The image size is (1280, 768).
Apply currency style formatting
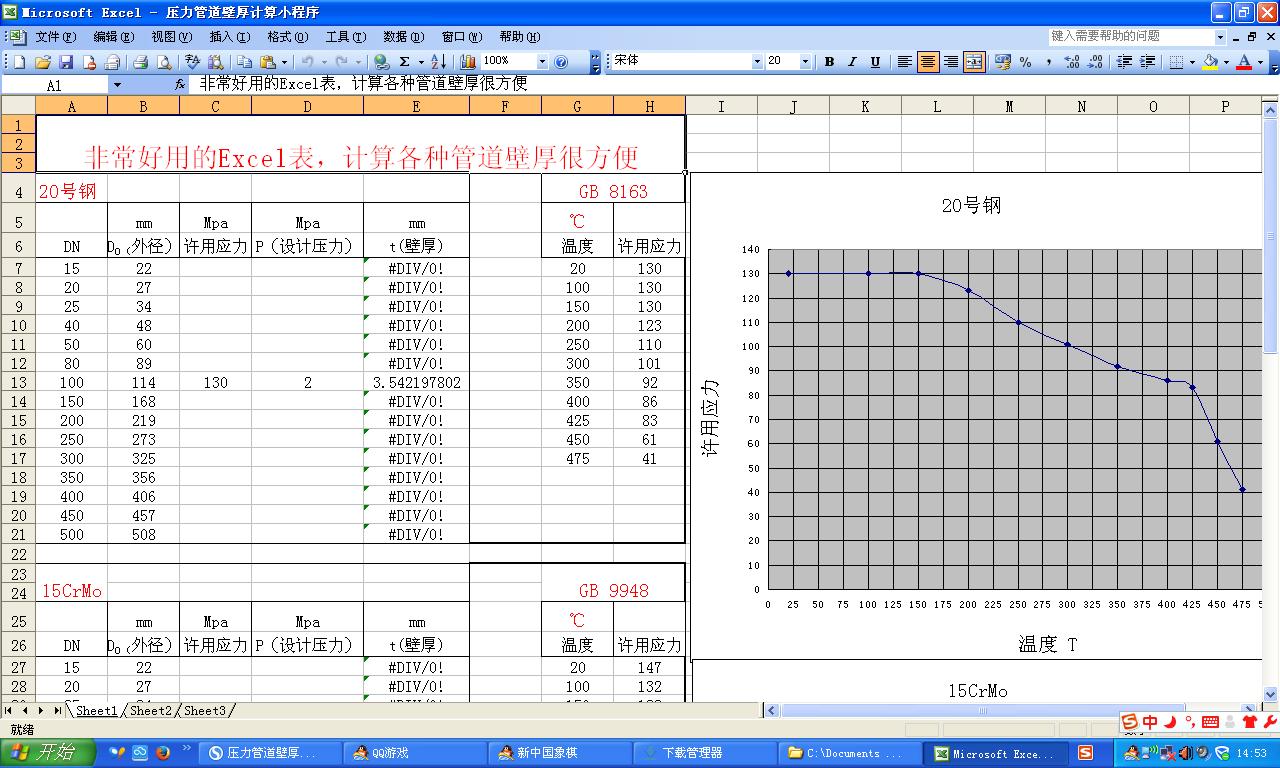tap(1003, 62)
